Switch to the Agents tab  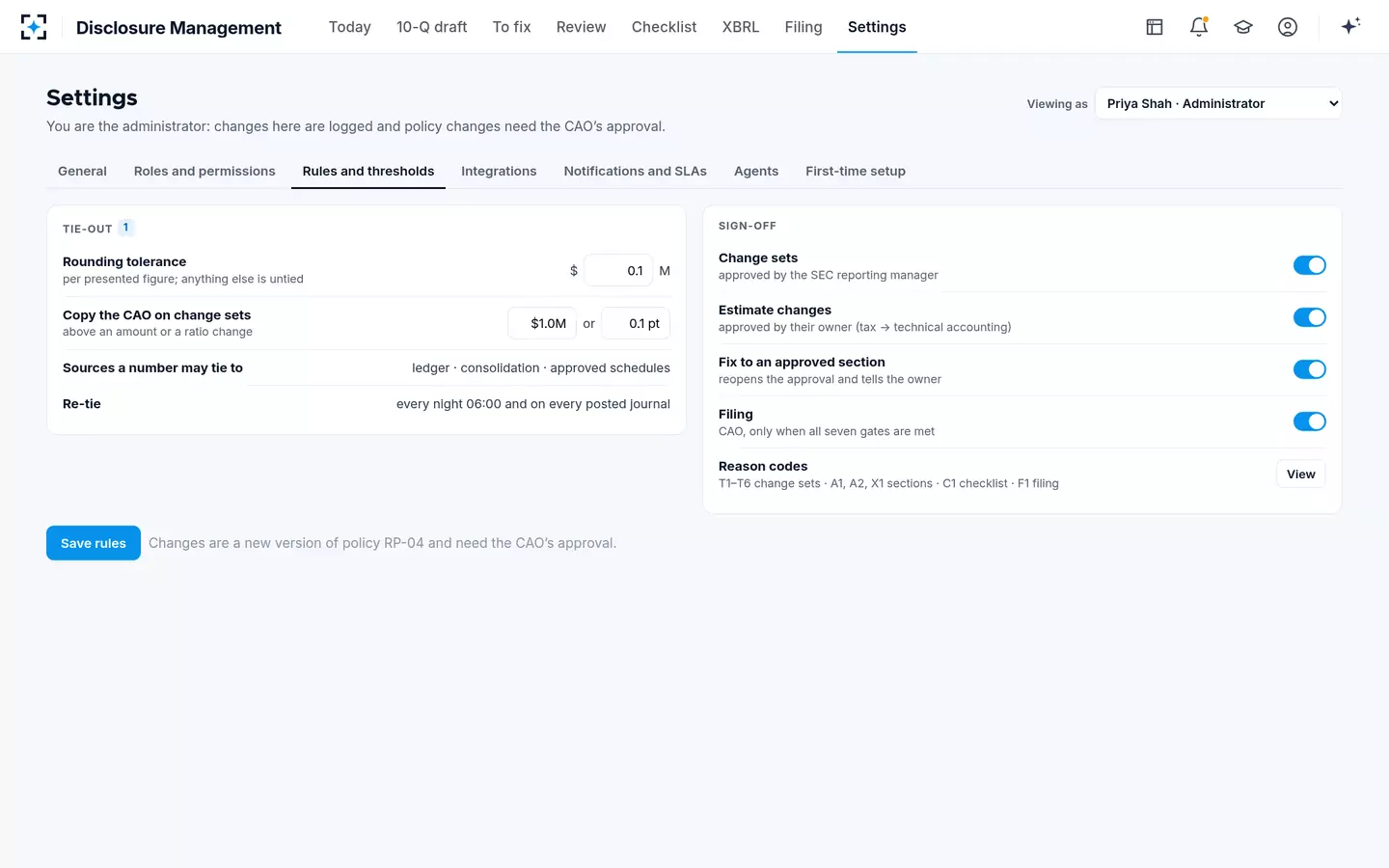tap(756, 171)
